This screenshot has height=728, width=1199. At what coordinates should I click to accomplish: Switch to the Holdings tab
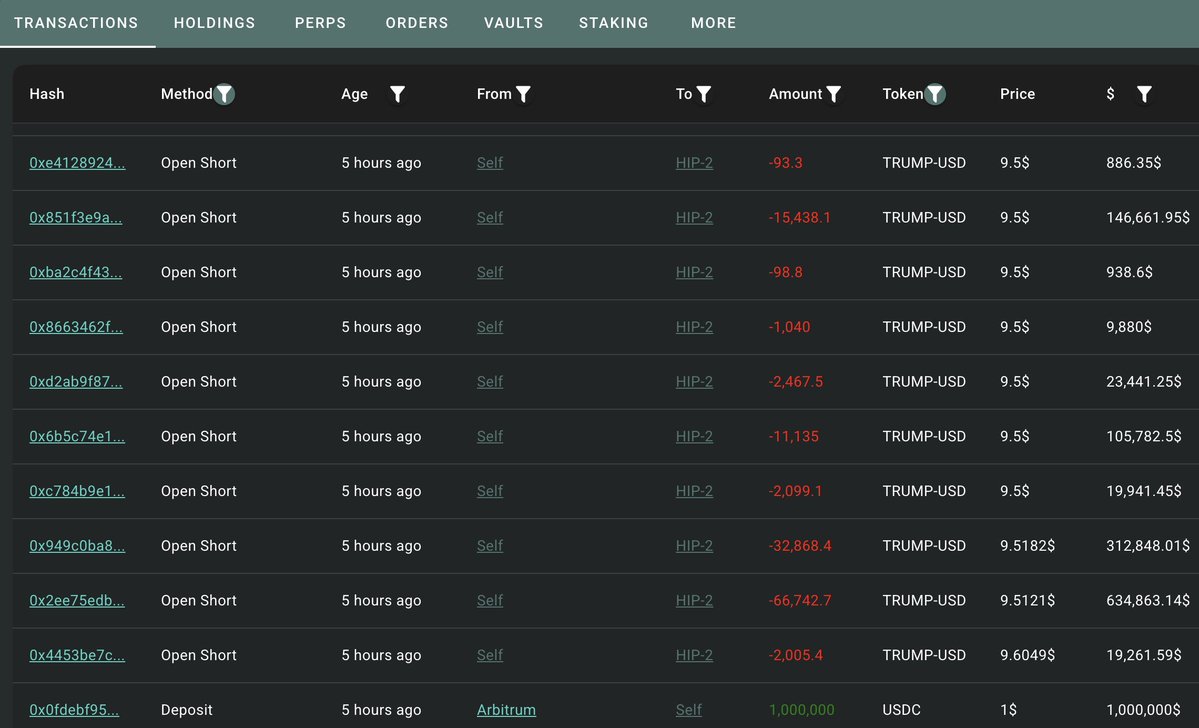214,23
